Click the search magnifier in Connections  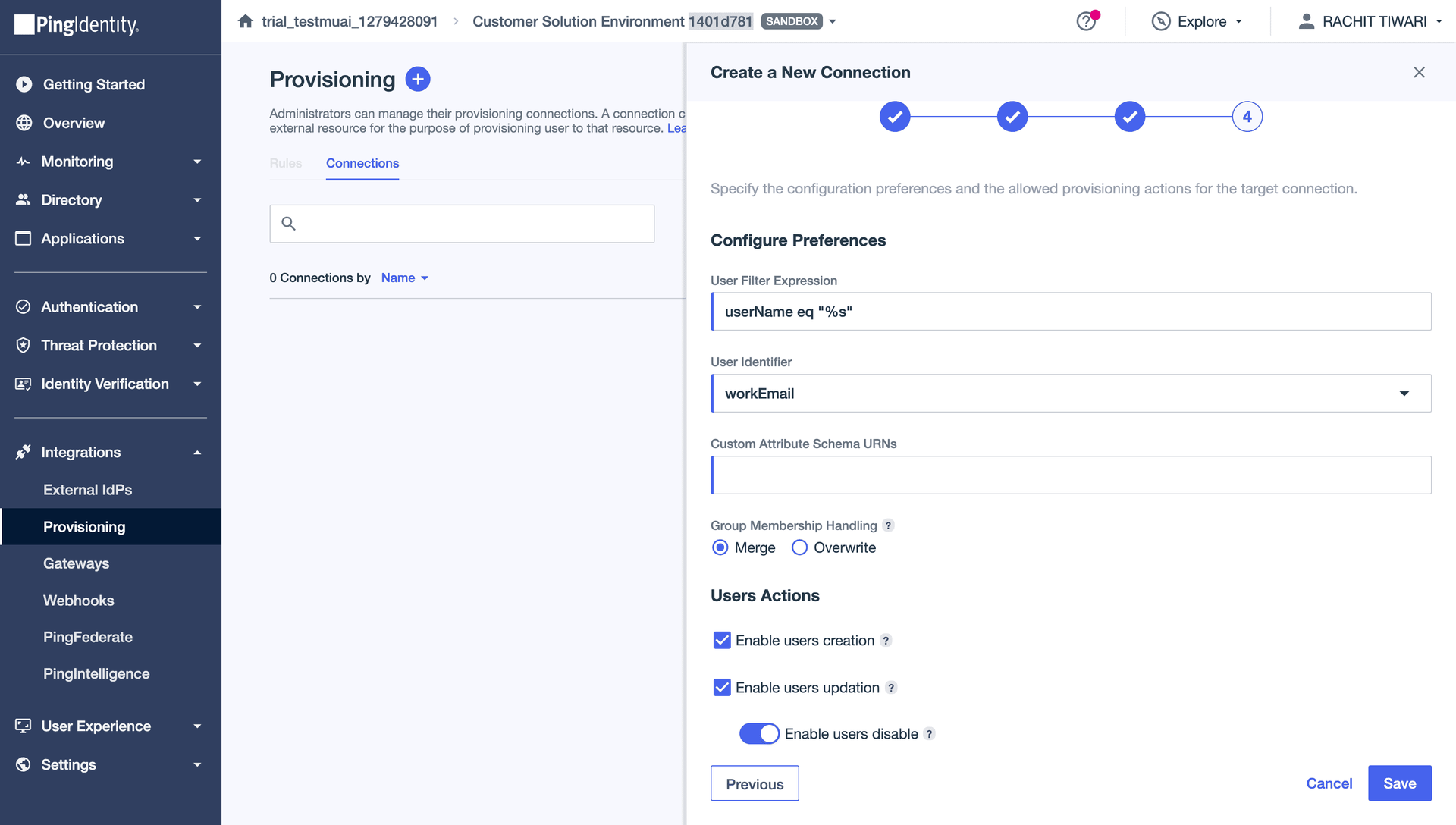289,223
